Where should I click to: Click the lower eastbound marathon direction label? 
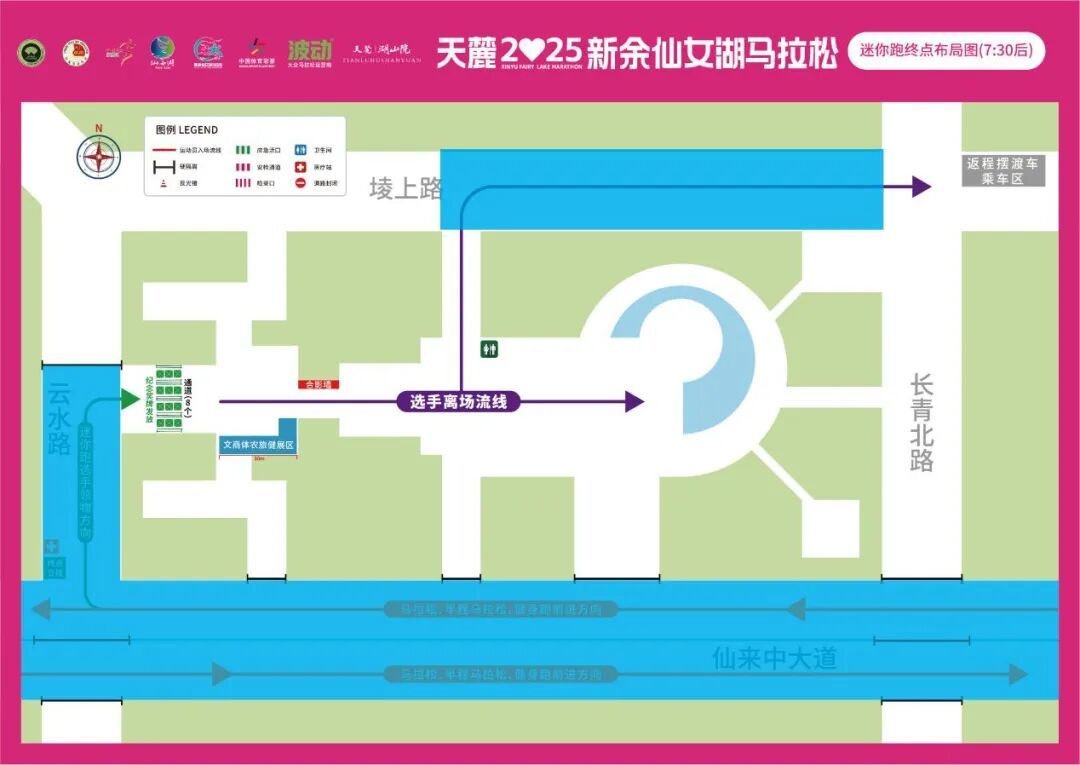[x=501, y=674]
